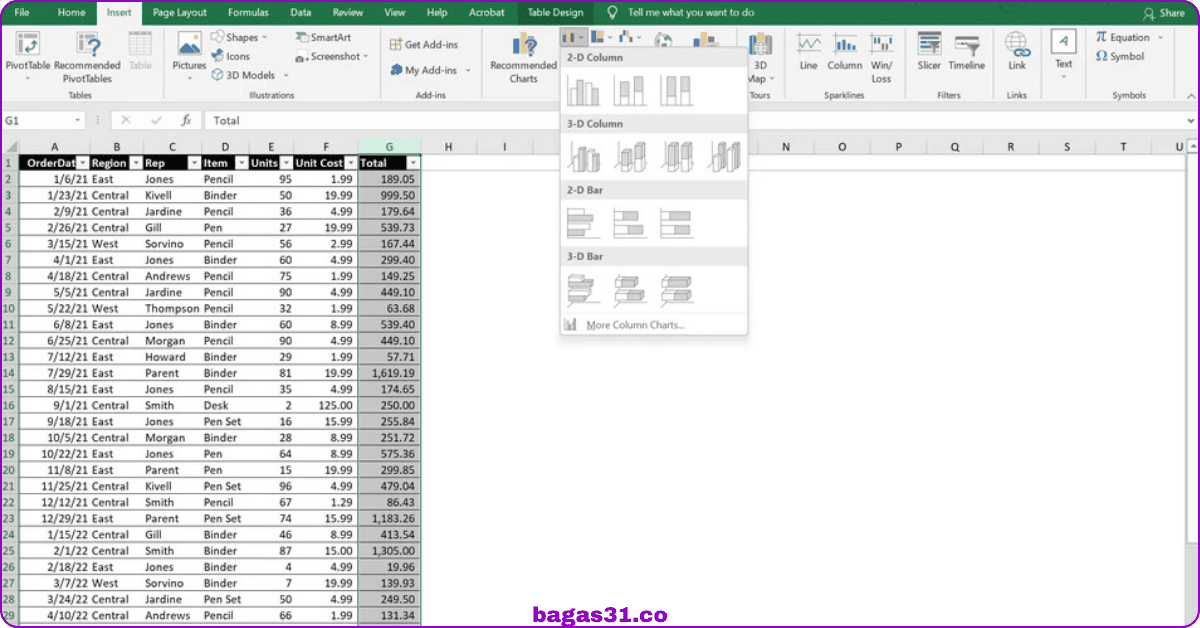This screenshot has width=1200, height=628.
Task: Choose the 2-D Clustered Column chart
Action: [x=583, y=91]
